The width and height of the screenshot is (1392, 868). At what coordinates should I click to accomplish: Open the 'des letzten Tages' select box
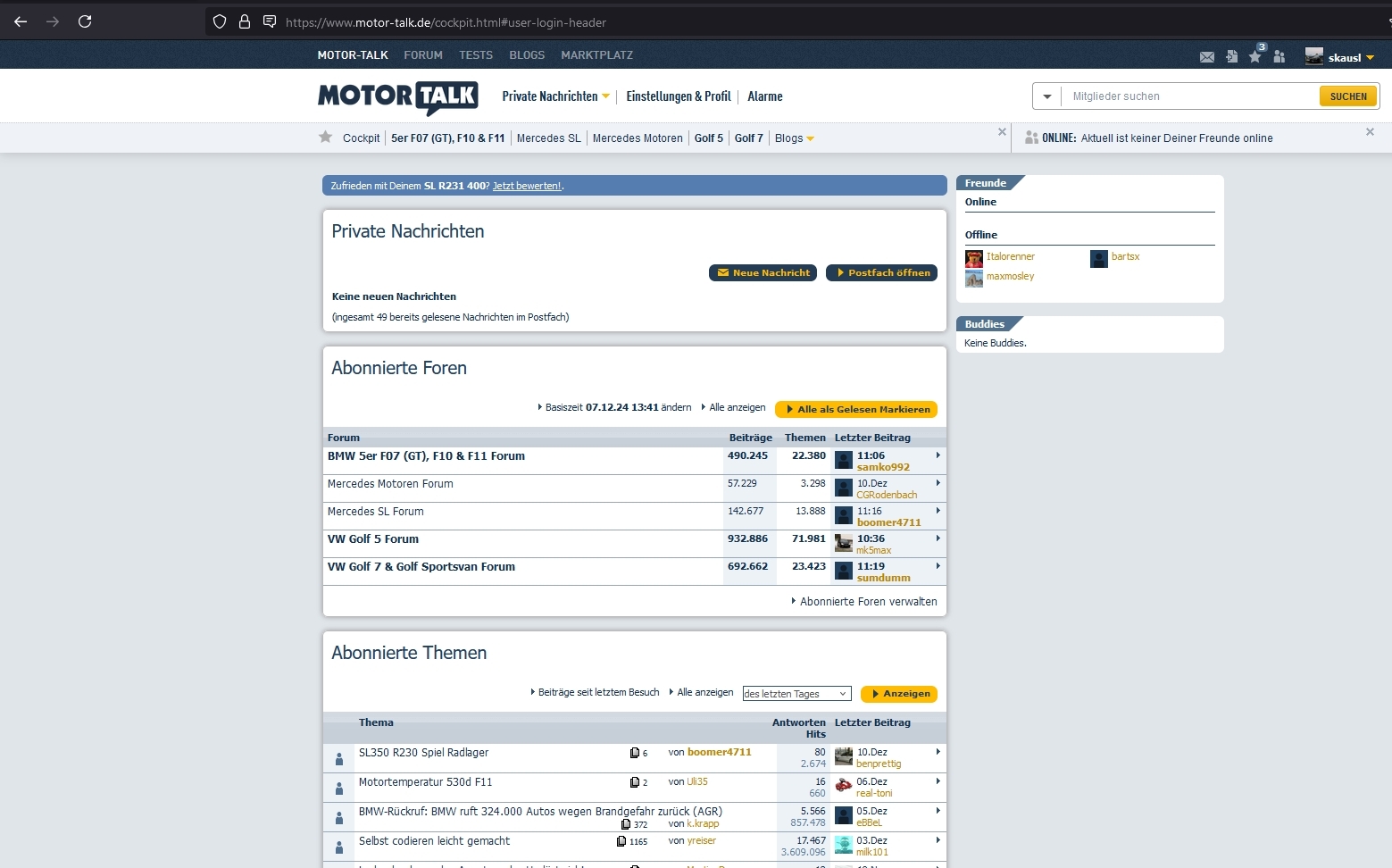(x=796, y=694)
